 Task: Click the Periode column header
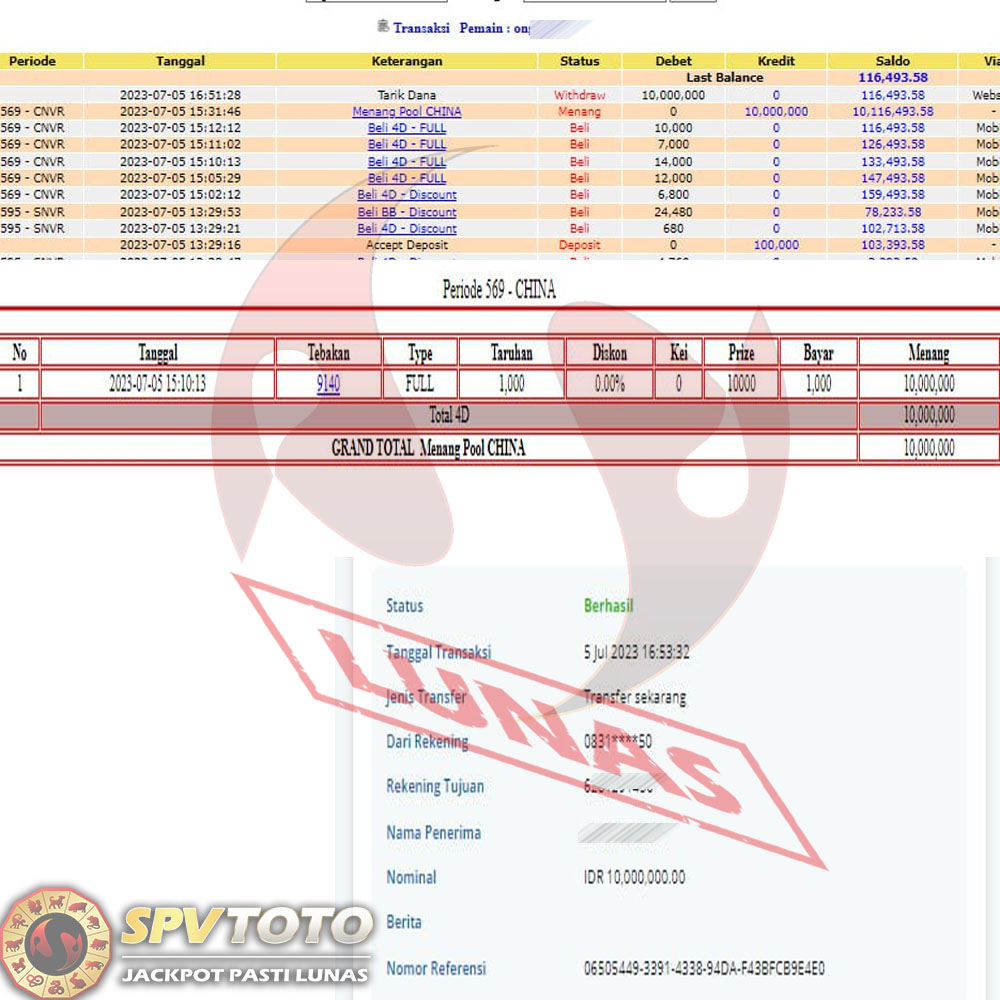[x=32, y=61]
